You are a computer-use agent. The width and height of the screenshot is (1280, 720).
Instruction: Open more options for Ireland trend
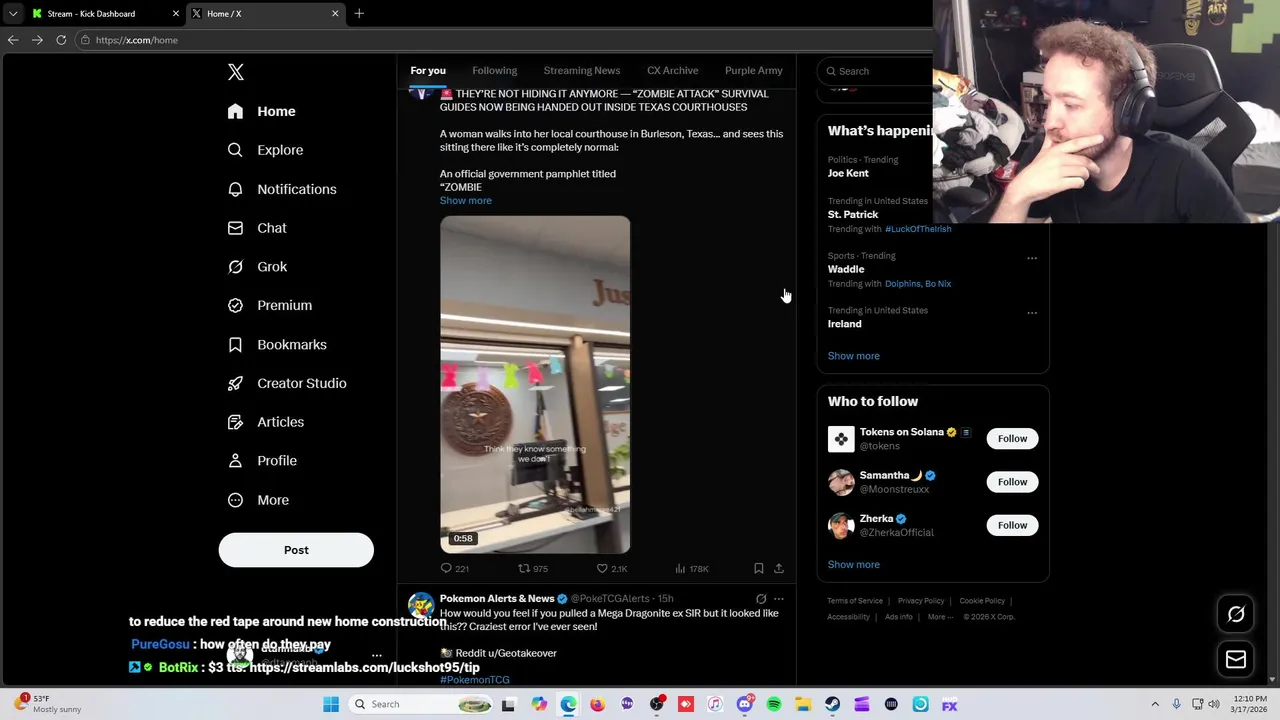coord(1032,313)
